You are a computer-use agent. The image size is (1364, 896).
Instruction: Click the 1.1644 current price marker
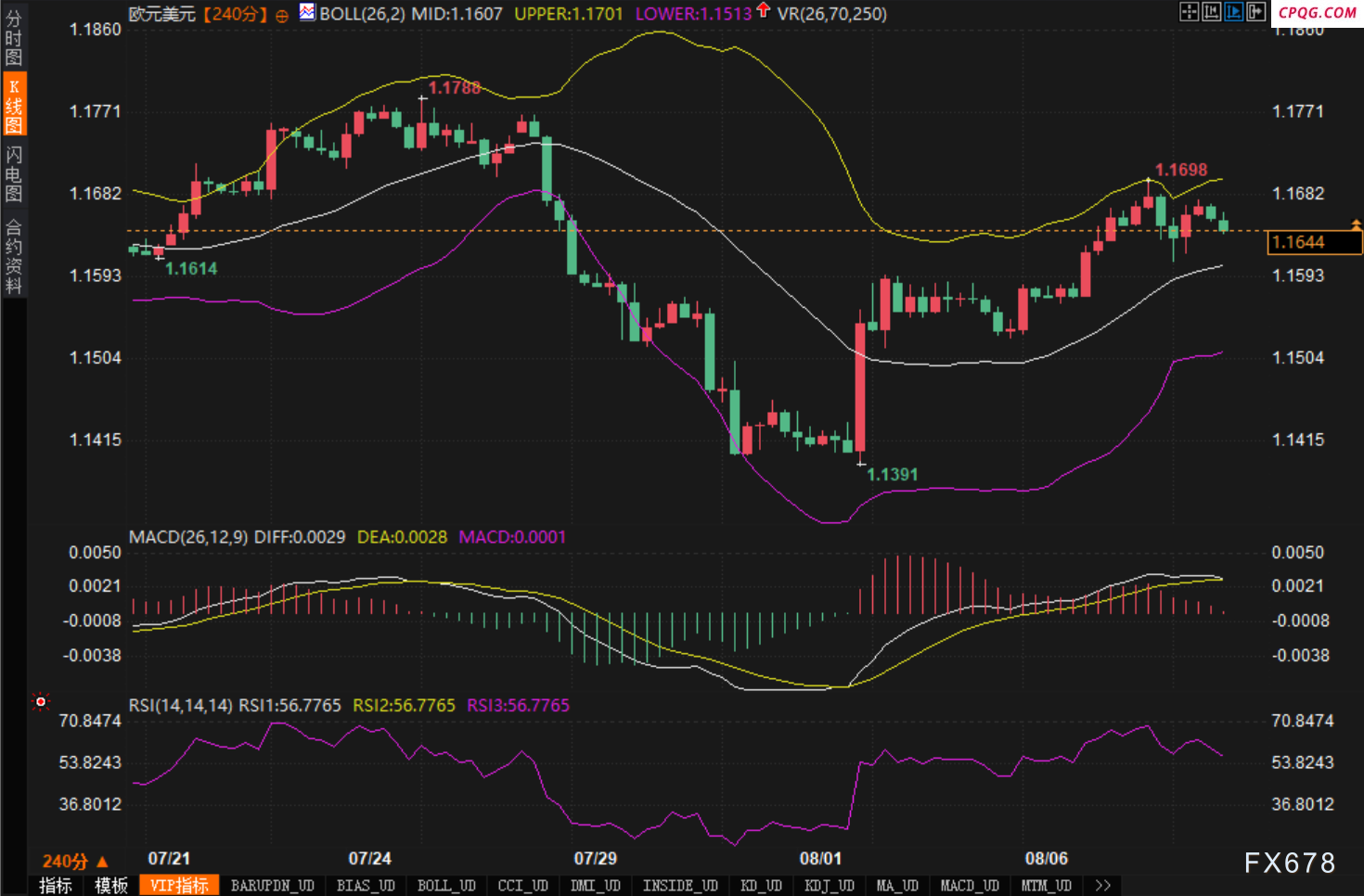(x=1314, y=242)
